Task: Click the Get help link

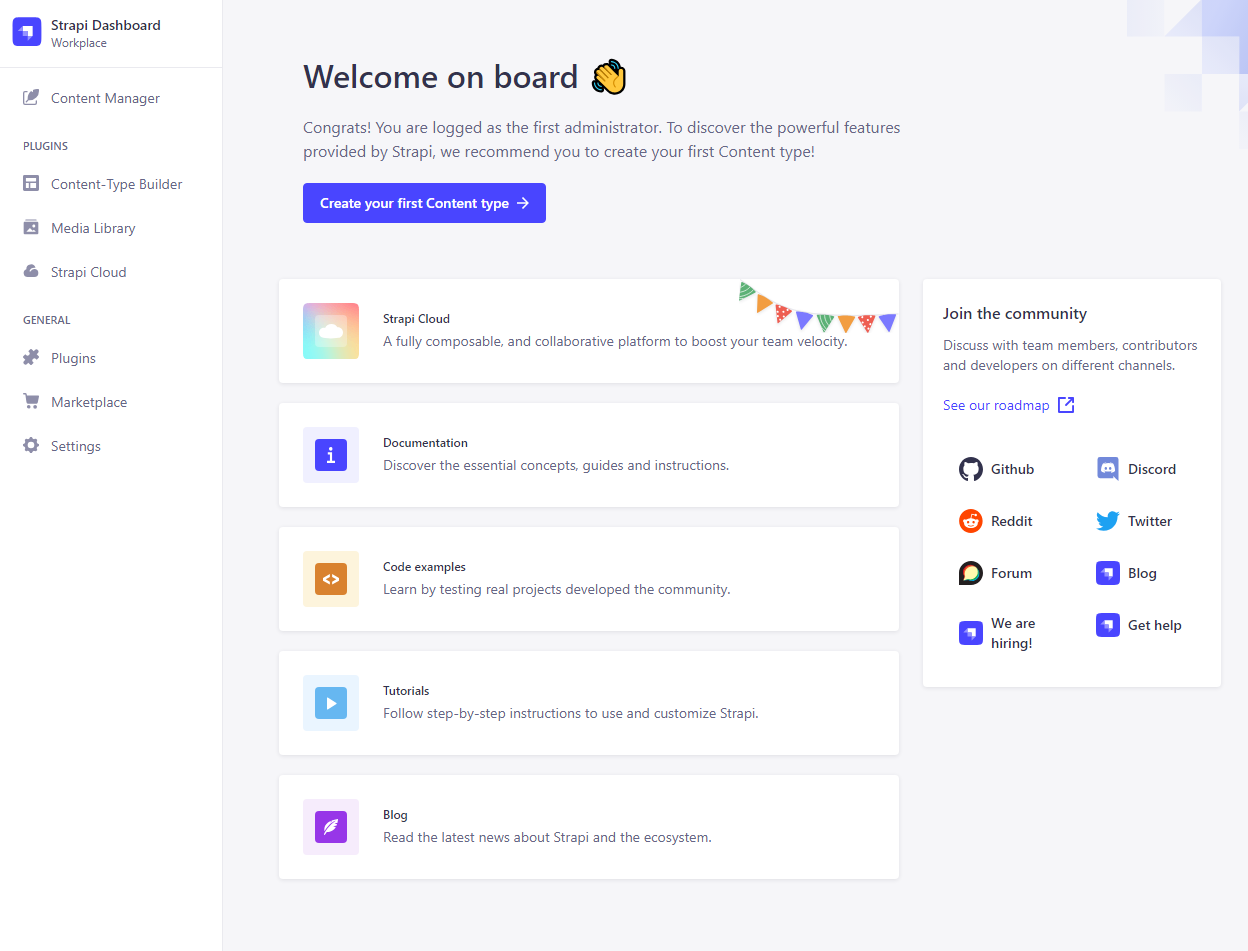Action: [x=1139, y=625]
